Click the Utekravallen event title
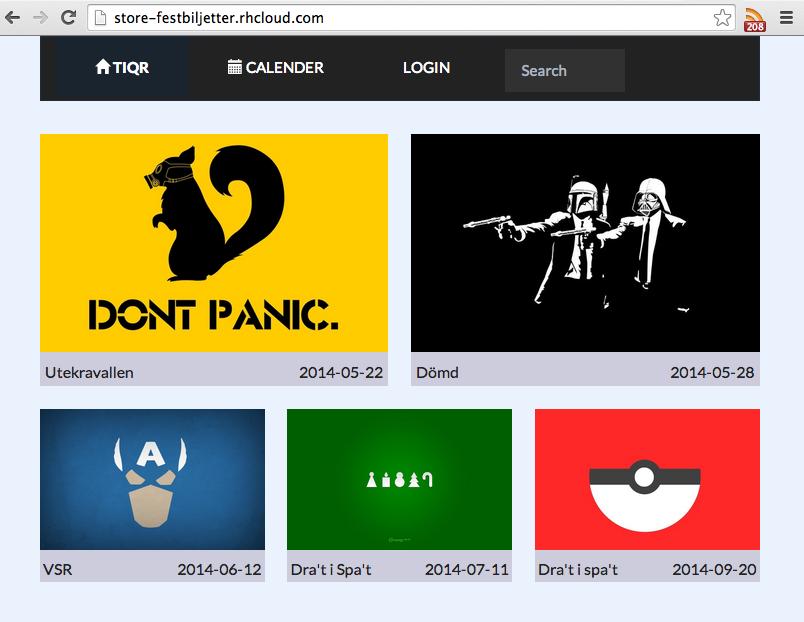804x622 pixels. pyautogui.click(x=89, y=372)
